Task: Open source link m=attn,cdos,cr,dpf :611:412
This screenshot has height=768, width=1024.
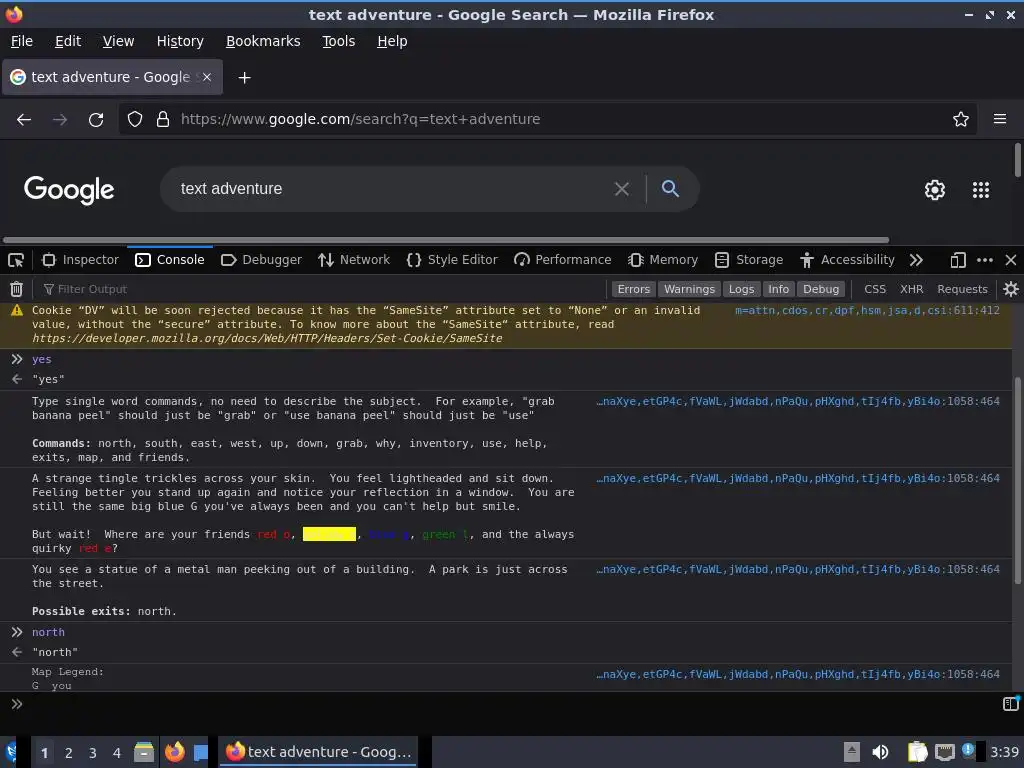Action: (x=867, y=310)
